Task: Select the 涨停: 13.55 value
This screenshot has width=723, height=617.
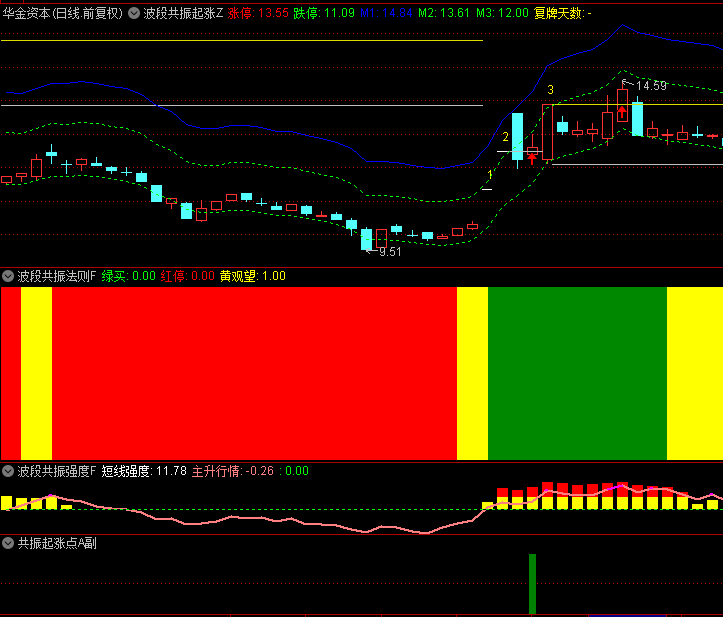Action: point(258,13)
